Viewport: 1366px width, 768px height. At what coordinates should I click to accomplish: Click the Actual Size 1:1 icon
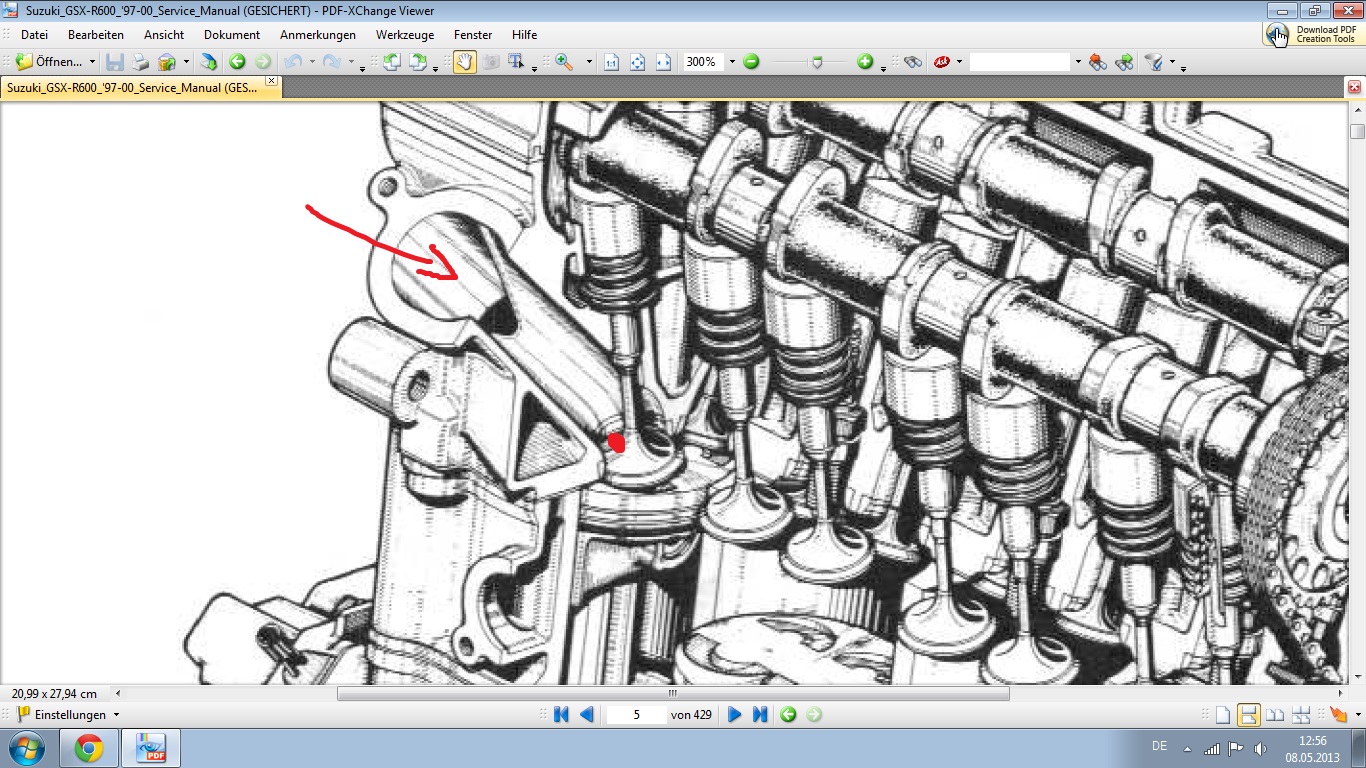coord(611,62)
